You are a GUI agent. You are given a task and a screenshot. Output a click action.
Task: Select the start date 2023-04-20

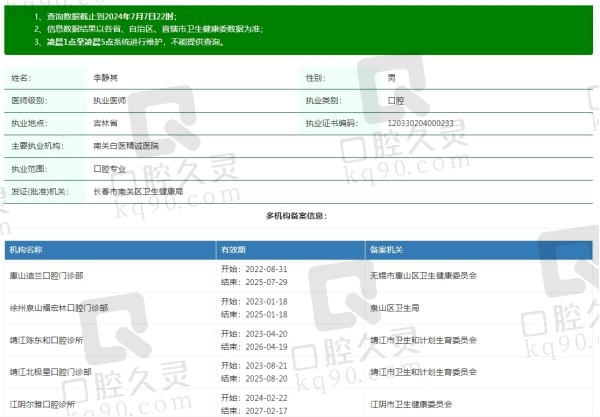266,334
